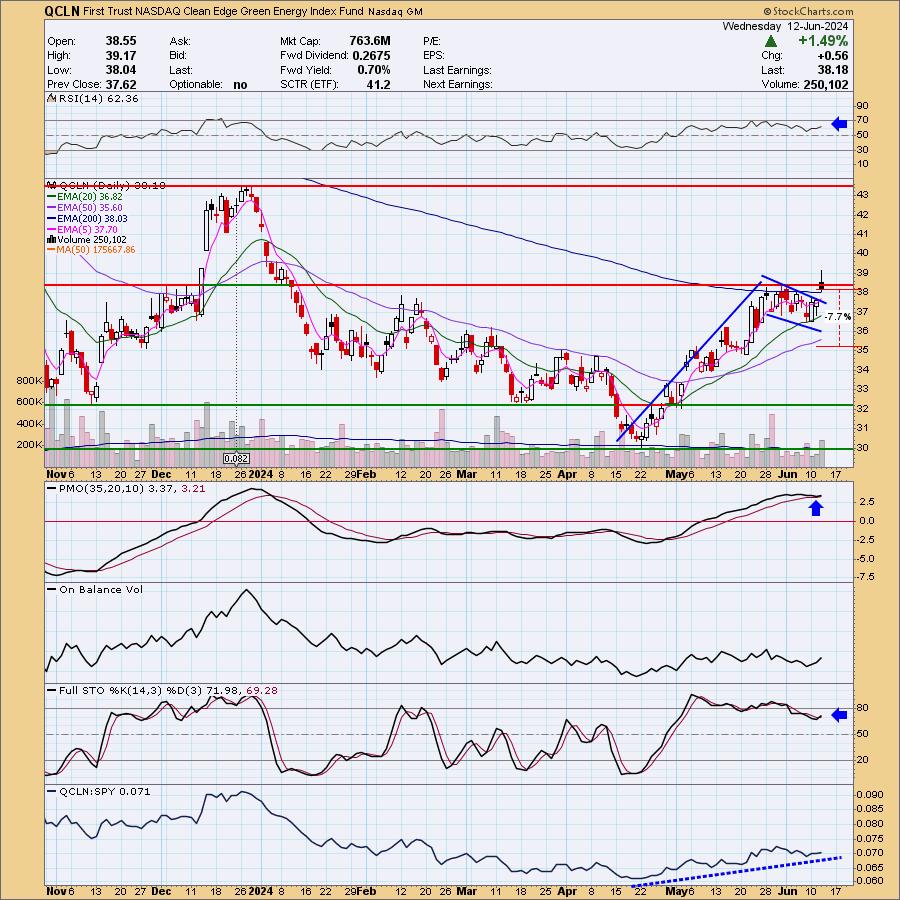
Task: Click the 0.090 ratio axis label
Action: [x=870, y=795]
